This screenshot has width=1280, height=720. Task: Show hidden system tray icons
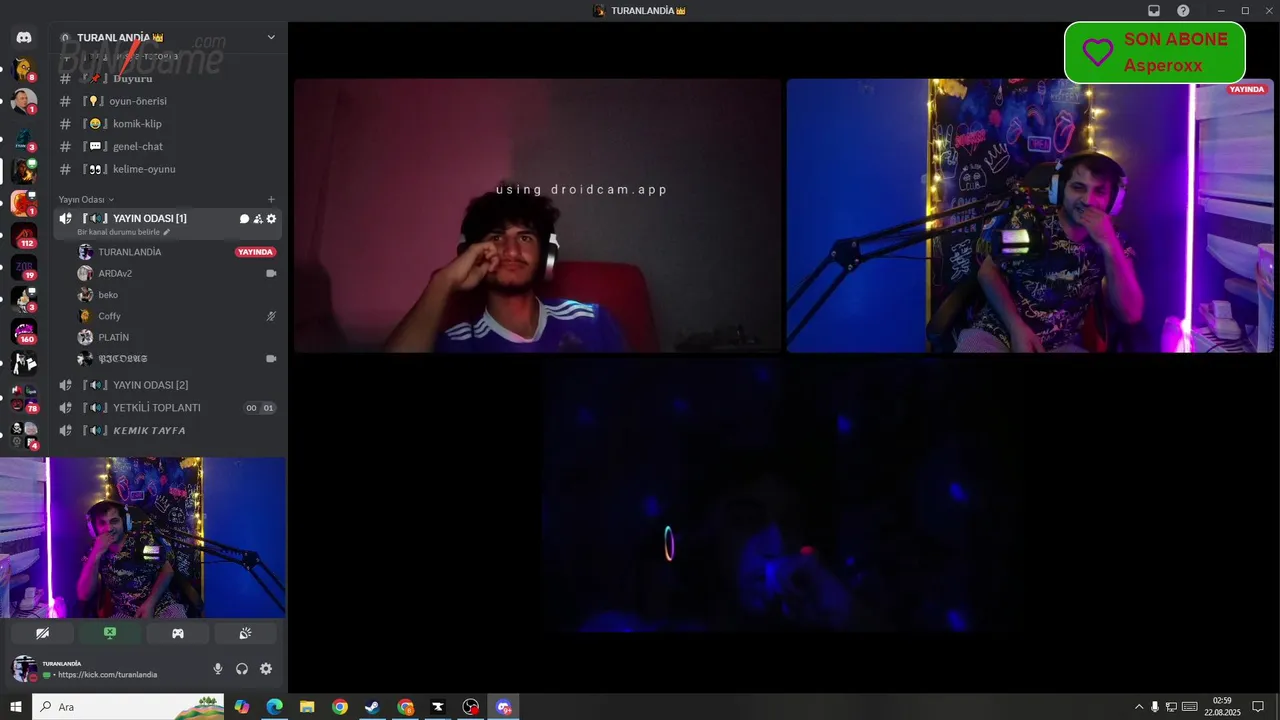(x=1138, y=707)
